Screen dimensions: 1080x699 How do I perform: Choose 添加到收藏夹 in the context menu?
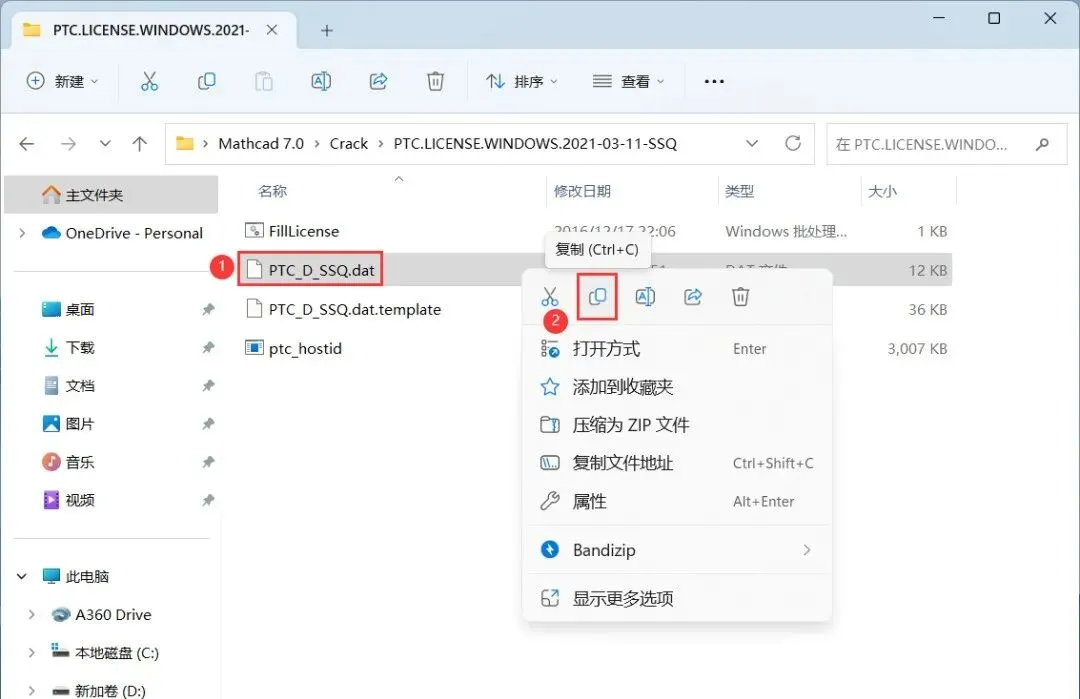tap(678, 387)
